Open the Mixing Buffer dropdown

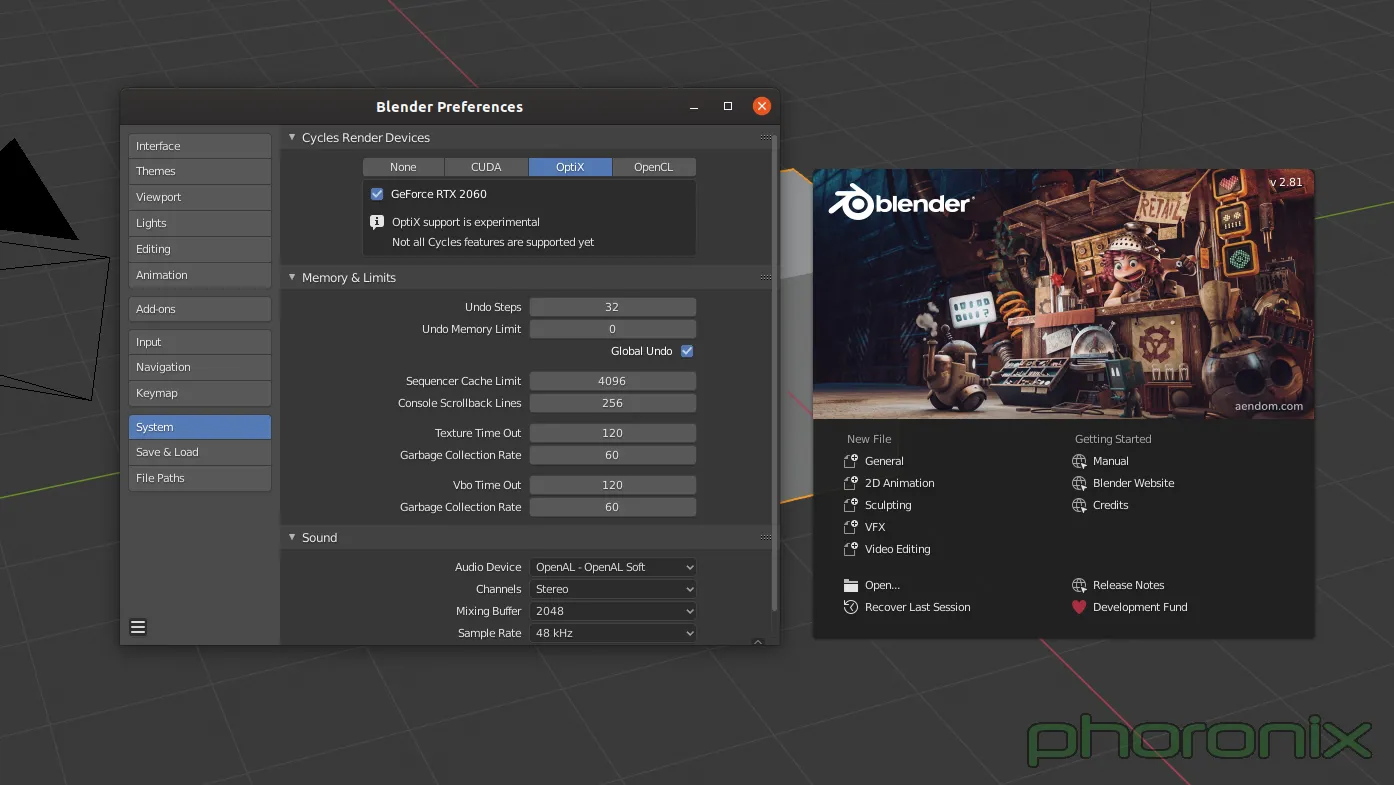coord(613,611)
